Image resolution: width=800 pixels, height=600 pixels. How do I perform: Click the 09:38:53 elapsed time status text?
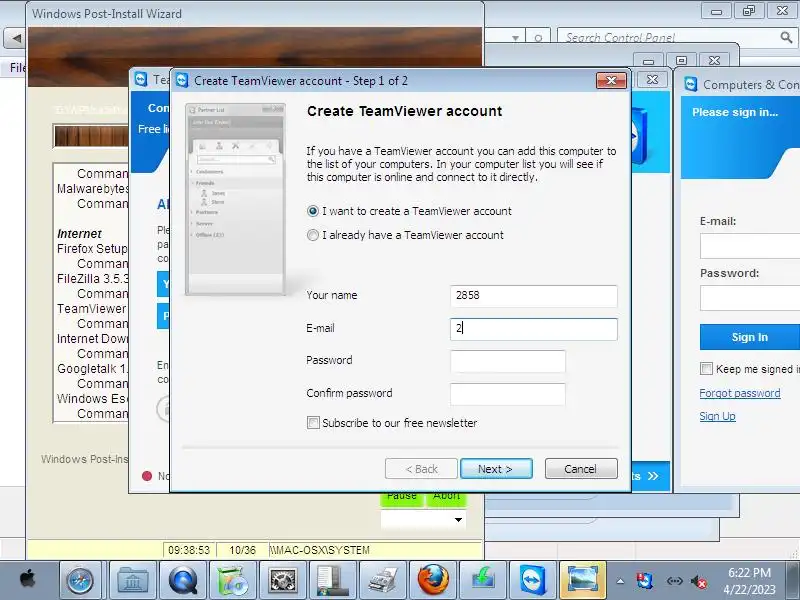point(189,550)
